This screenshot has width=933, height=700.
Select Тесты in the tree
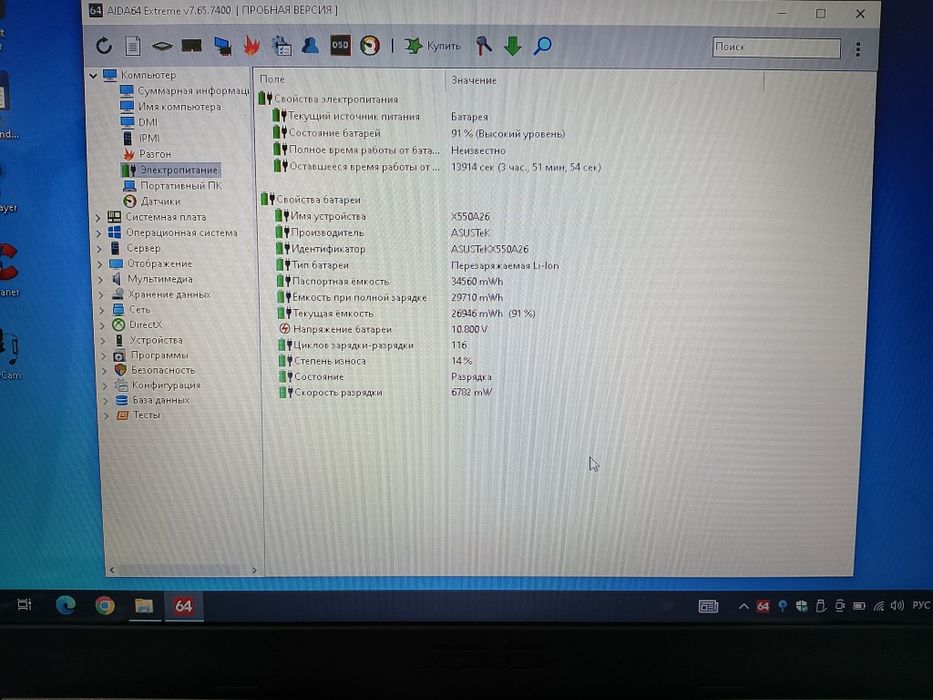point(139,415)
